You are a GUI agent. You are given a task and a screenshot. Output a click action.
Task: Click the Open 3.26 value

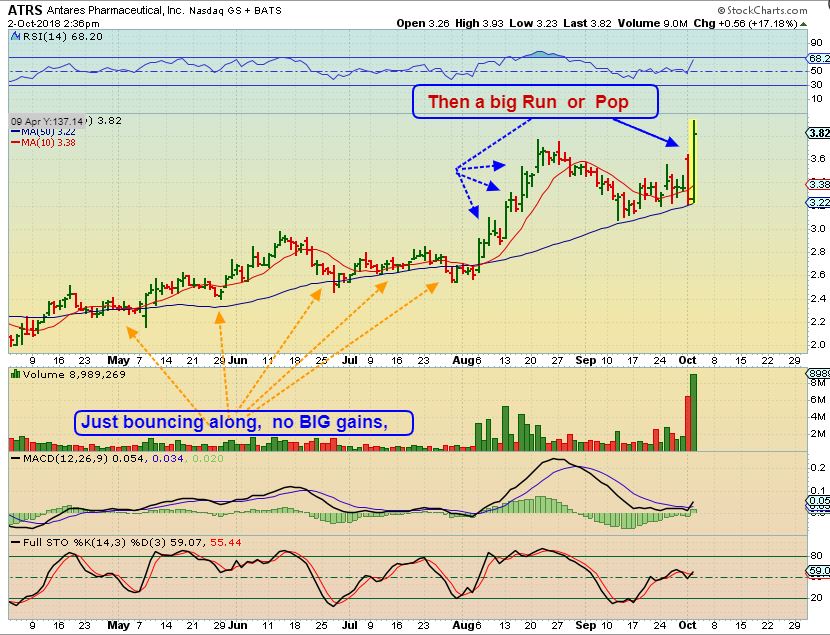(423, 24)
